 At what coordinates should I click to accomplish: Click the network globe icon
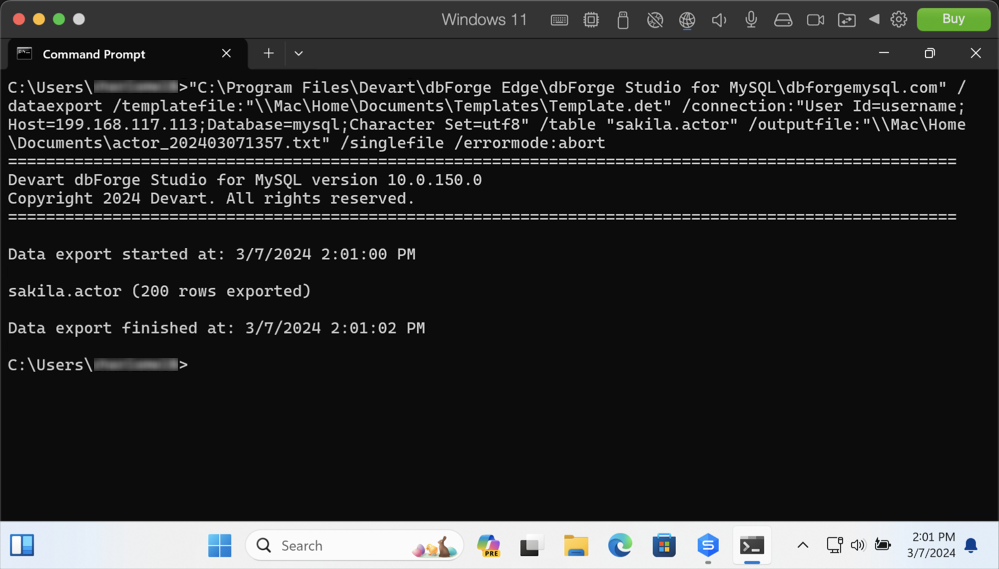(687, 20)
